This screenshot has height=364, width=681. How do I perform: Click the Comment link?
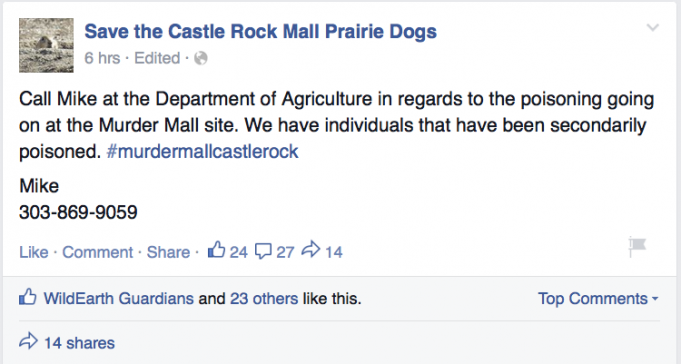(97, 252)
